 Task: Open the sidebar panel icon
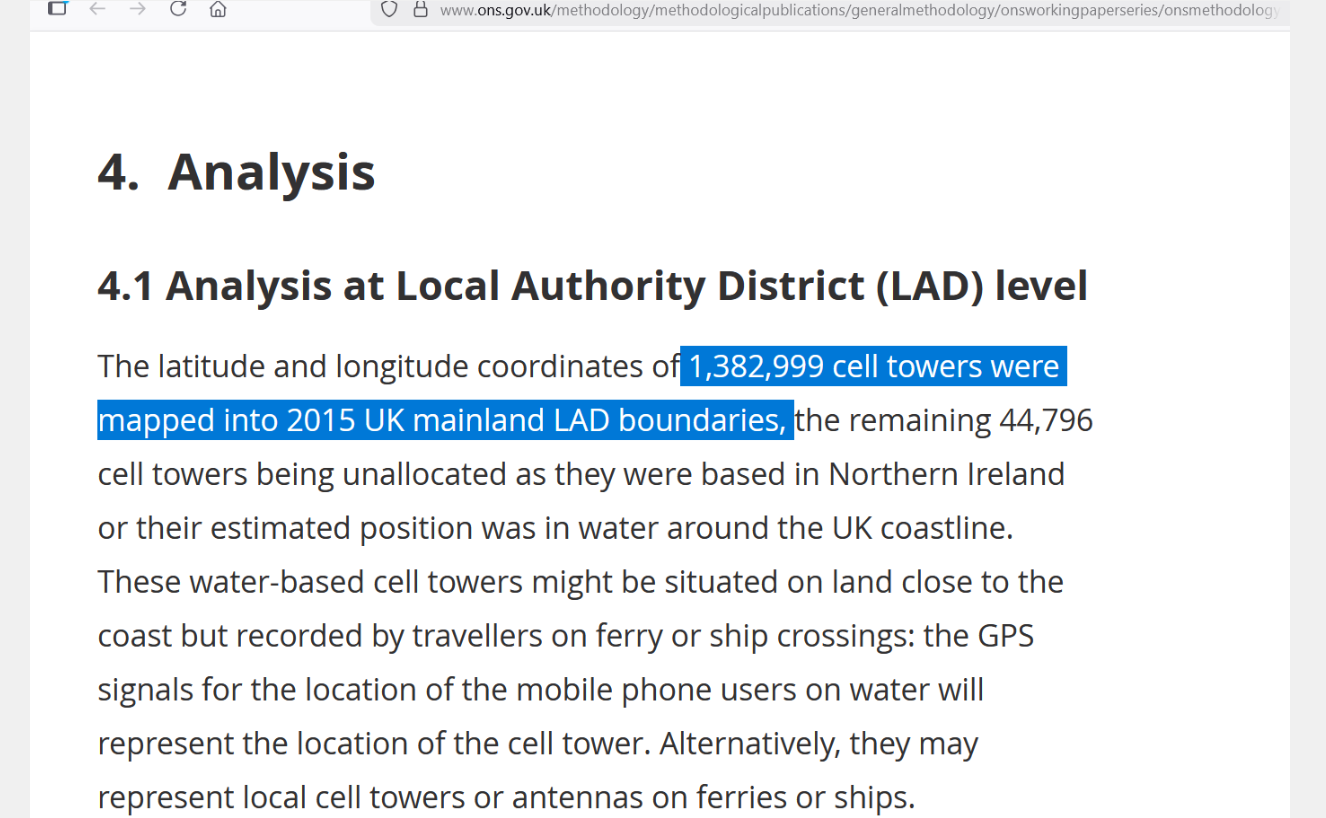[57, 8]
